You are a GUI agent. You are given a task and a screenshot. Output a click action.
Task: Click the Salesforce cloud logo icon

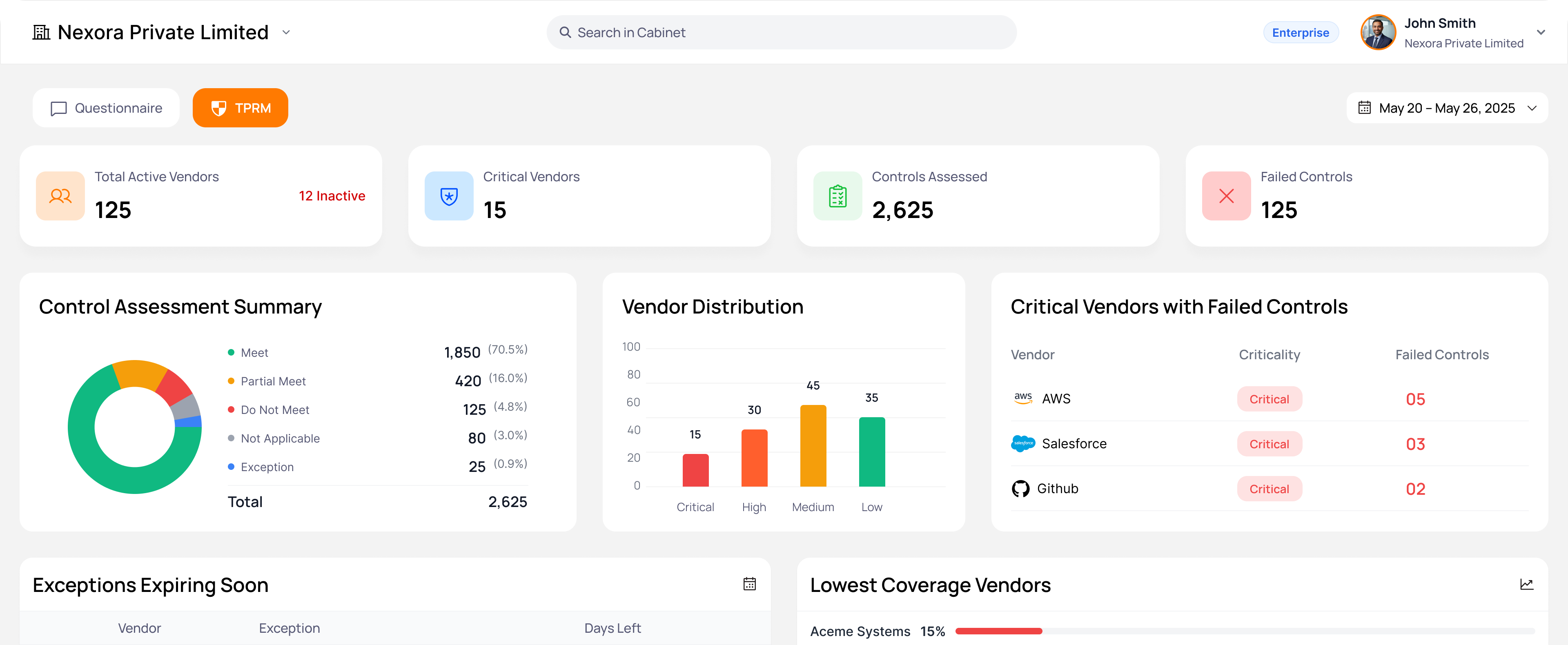[x=1022, y=444]
